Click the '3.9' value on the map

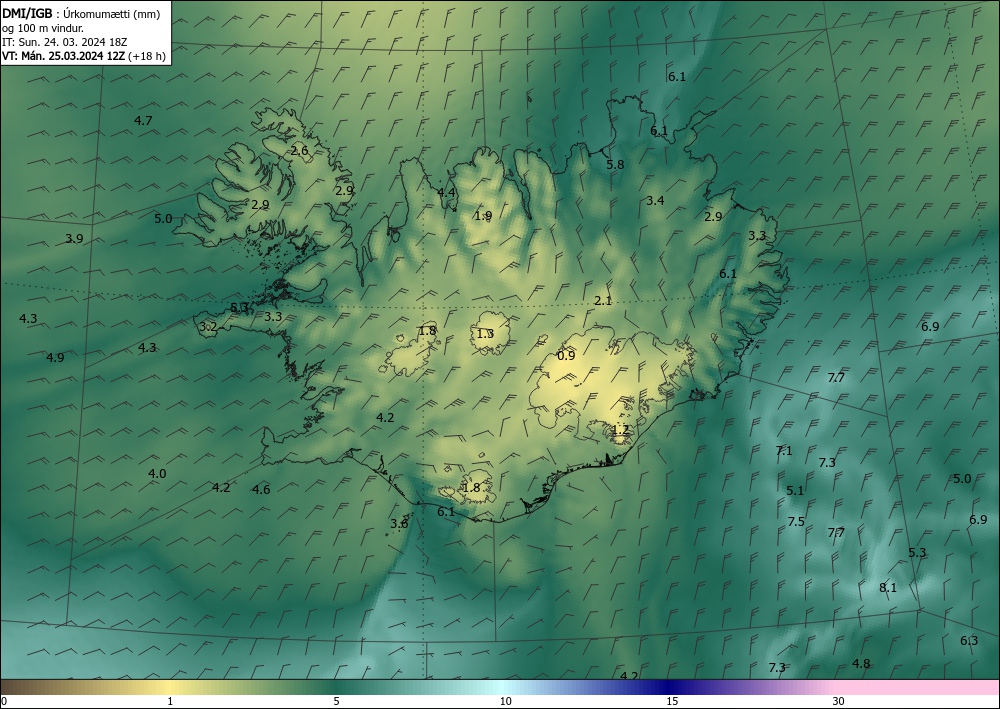pos(74,238)
